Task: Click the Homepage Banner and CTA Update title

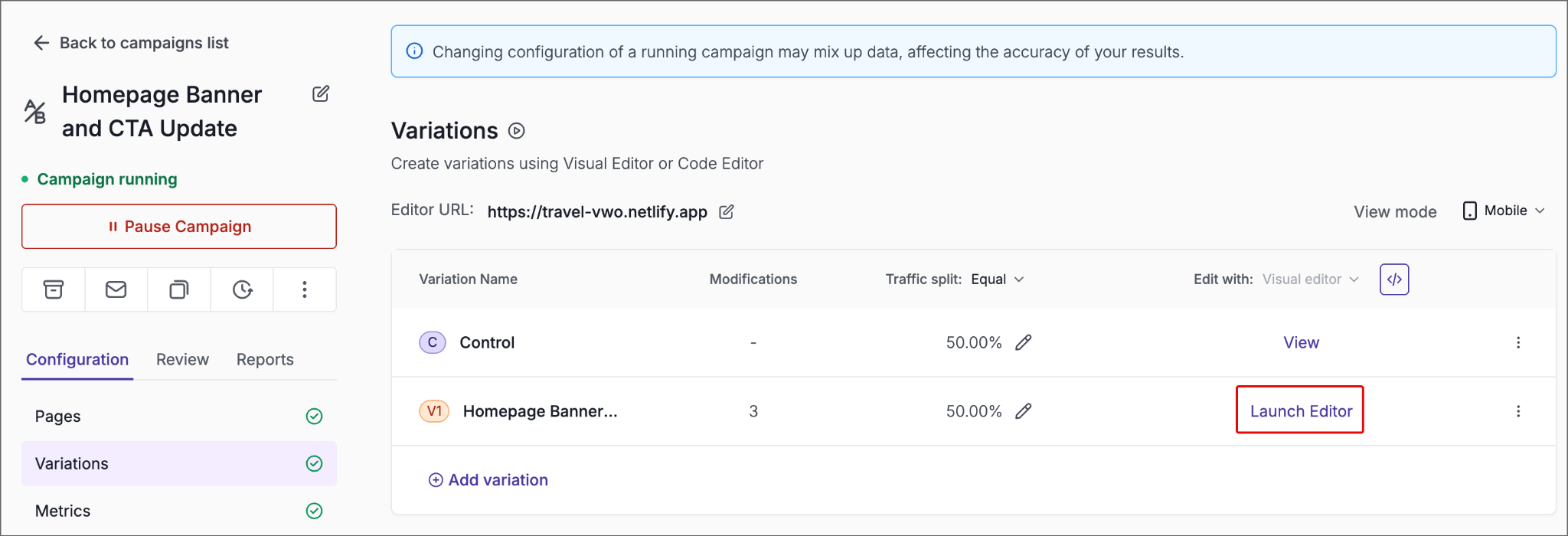Action: [x=162, y=112]
